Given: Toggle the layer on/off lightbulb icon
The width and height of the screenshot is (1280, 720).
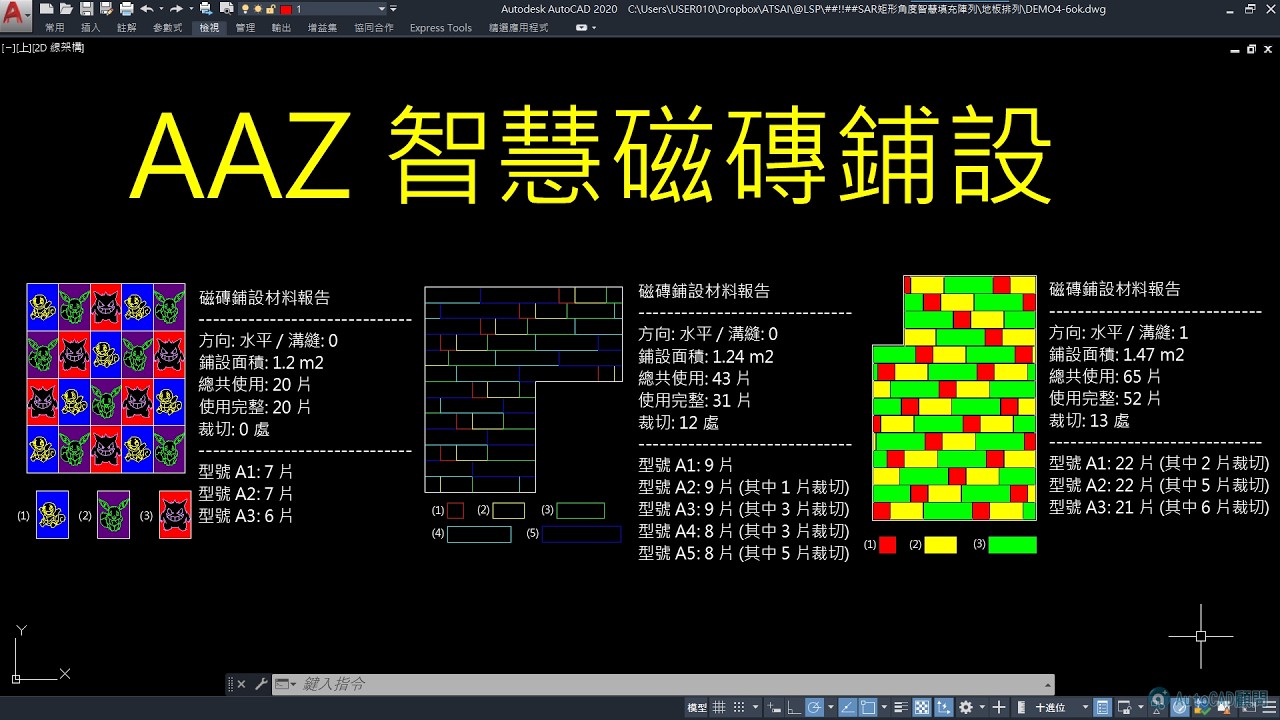Looking at the screenshot, I should (246, 8).
